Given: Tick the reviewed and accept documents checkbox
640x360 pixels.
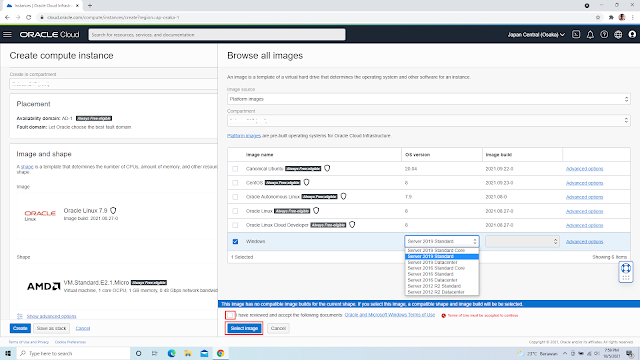Looking at the screenshot, I should (x=230, y=315).
